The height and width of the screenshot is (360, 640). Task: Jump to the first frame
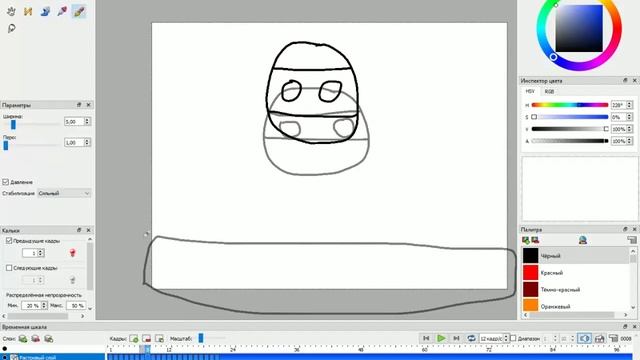coord(426,338)
